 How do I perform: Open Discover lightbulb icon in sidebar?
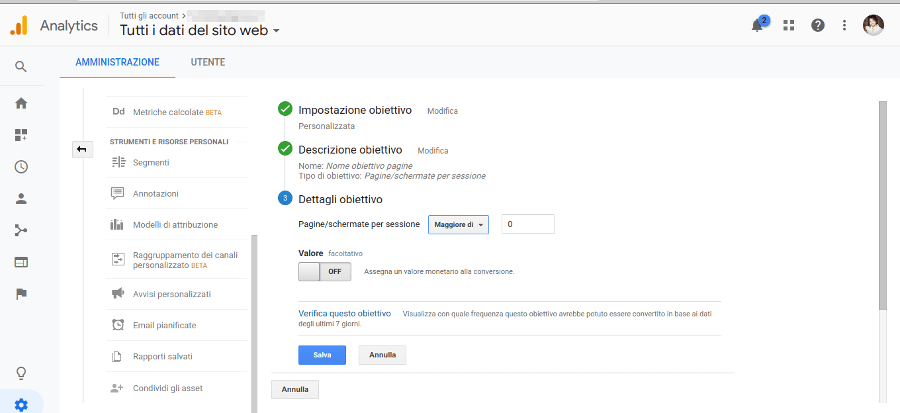21,373
